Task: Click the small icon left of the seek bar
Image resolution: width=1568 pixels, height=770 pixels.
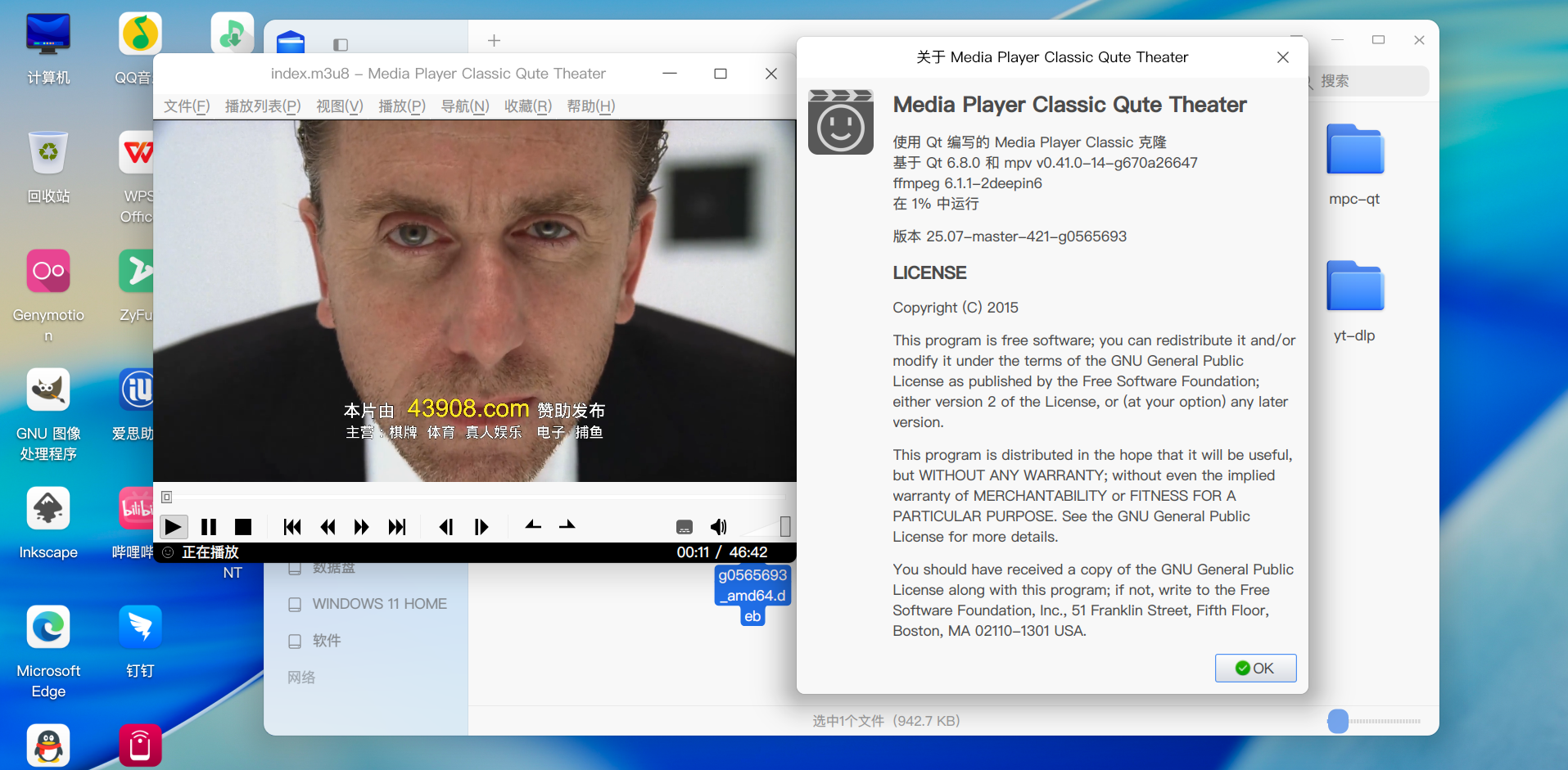Action: point(166,497)
